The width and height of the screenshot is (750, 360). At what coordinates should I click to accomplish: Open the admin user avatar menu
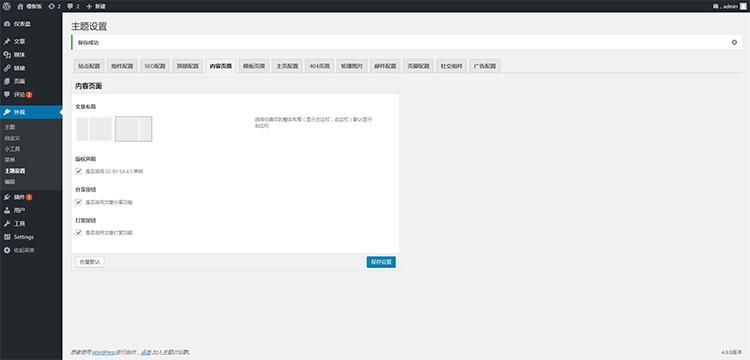coord(743,6)
